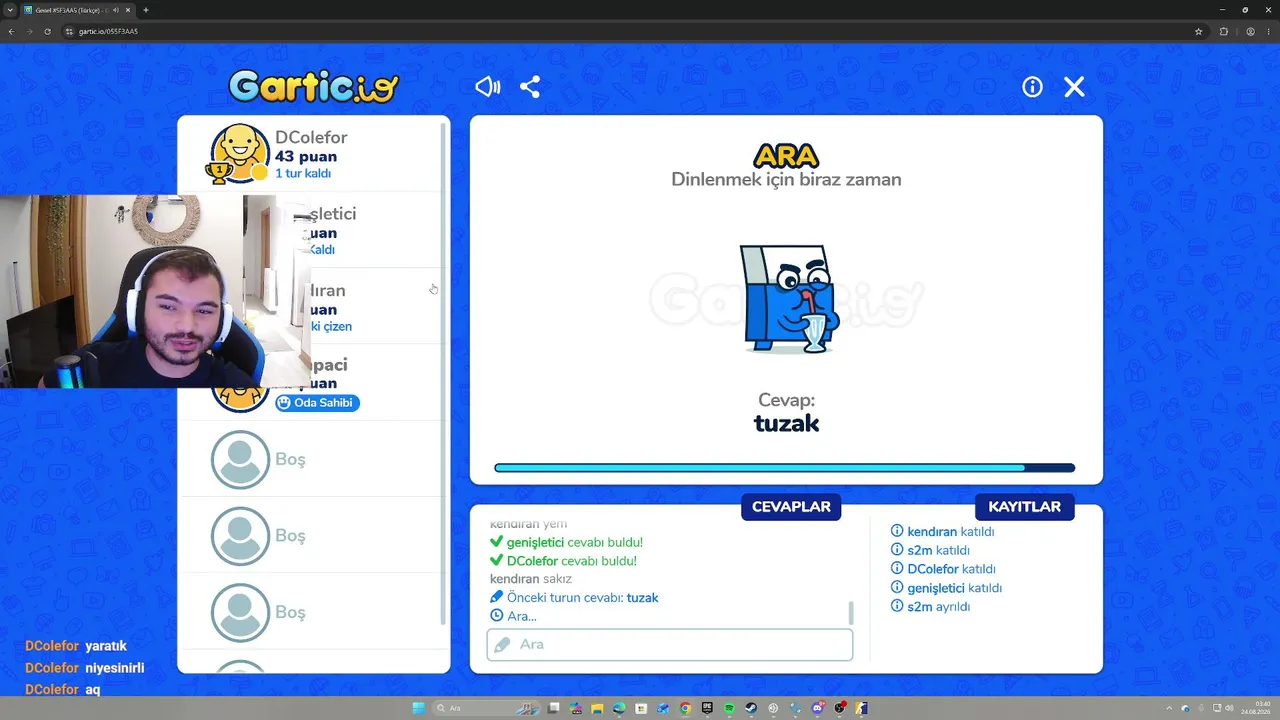The height and width of the screenshot is (720, 1280).
Task: Reload the gartic.io page
Action: point(47,31)
